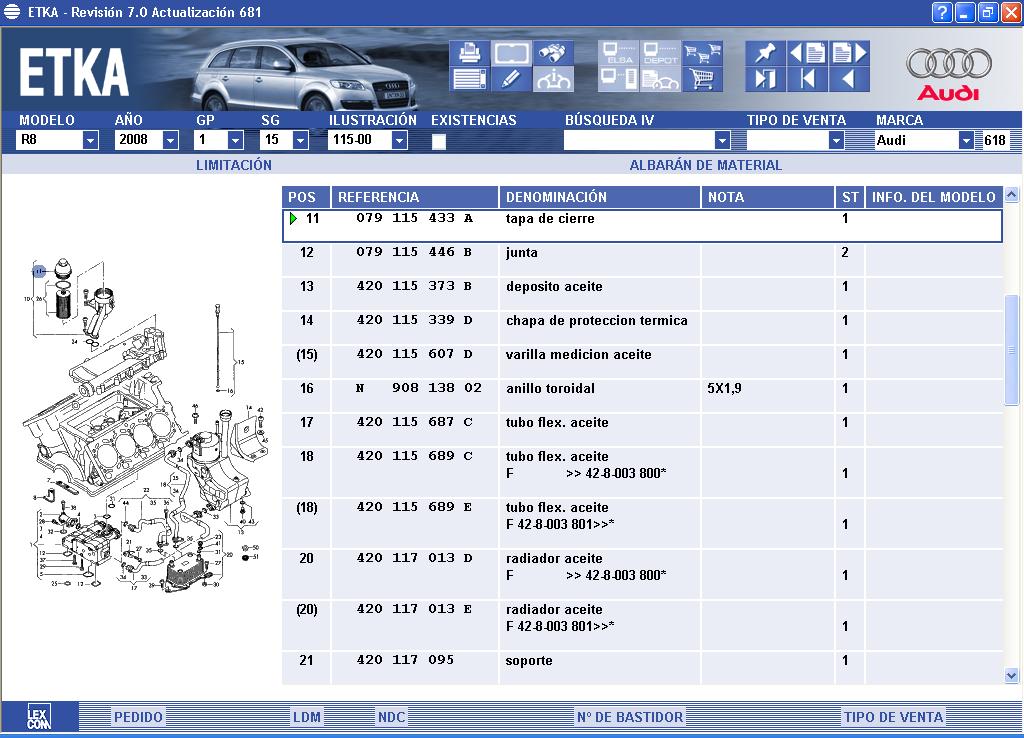The height and width of the screenshot is (738, 1024).
Task: Click bottom TIPO DE VENTA button
Action: (893, 717)
